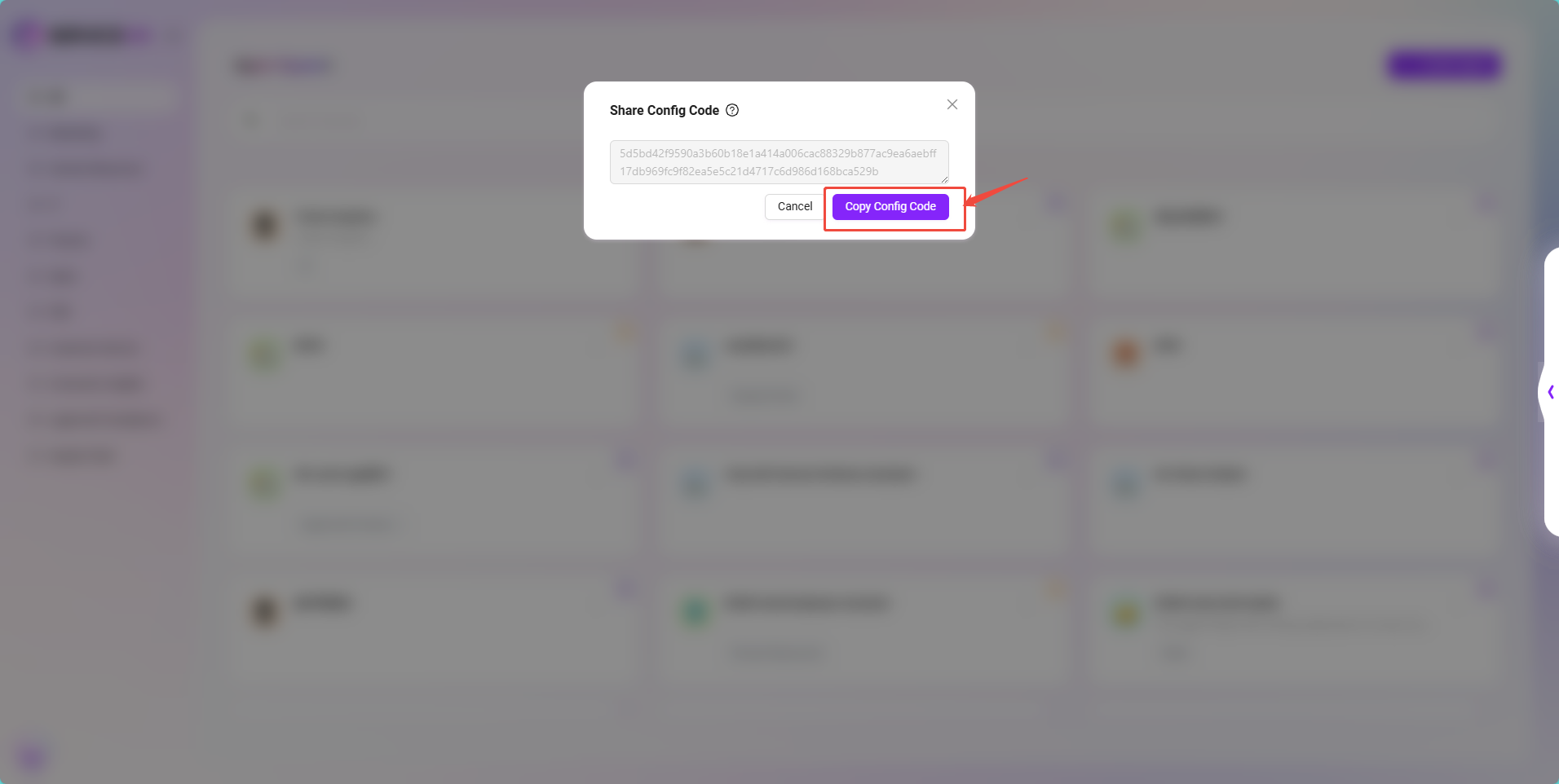The height and width of the screenshot is (784, 1559).
Task: Click the blurred purple circle below sidebar
Action: click(33, 756)
